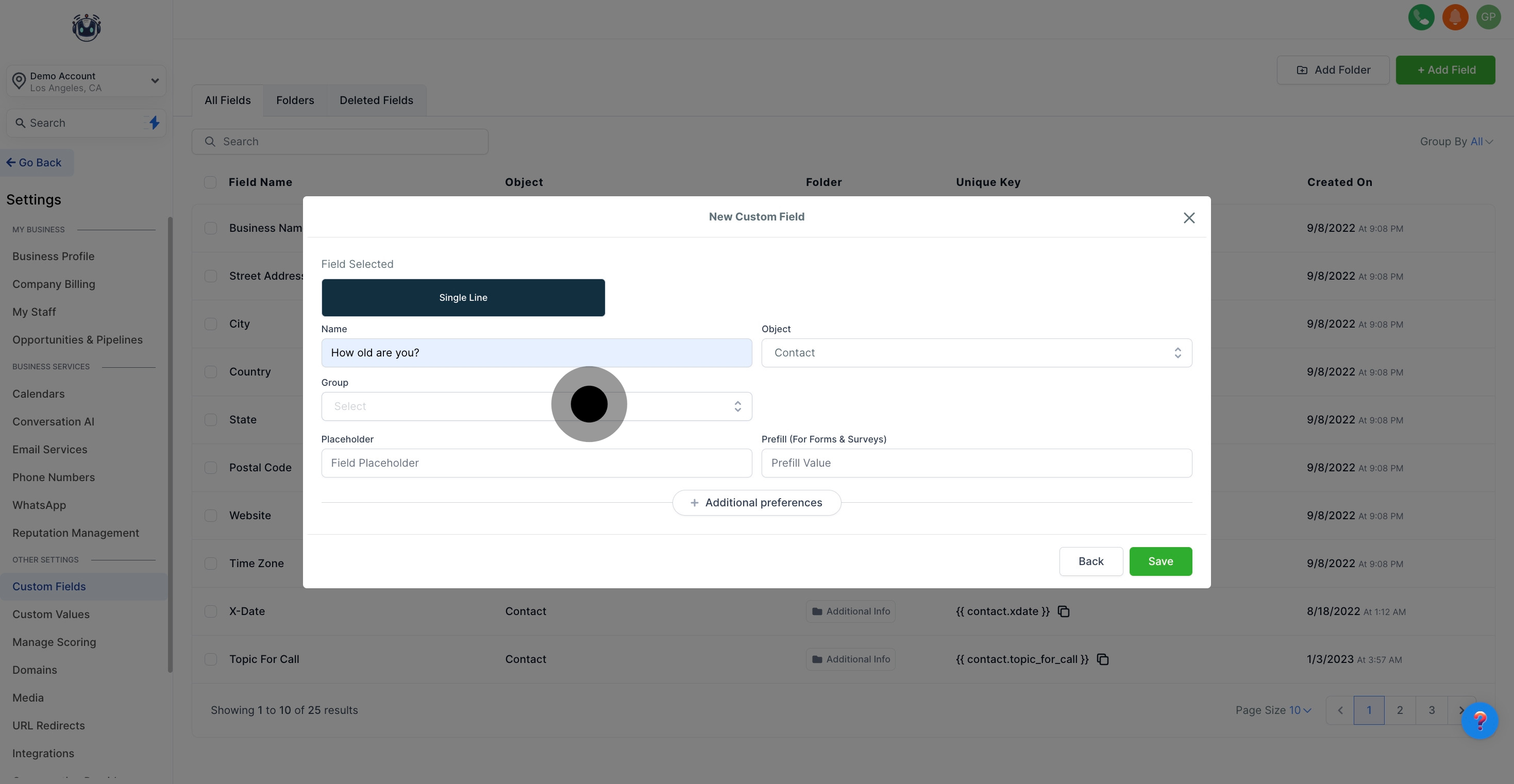1514x784 pixels.
Task: Switch to the Folders tab
Action: coord(295,100)
